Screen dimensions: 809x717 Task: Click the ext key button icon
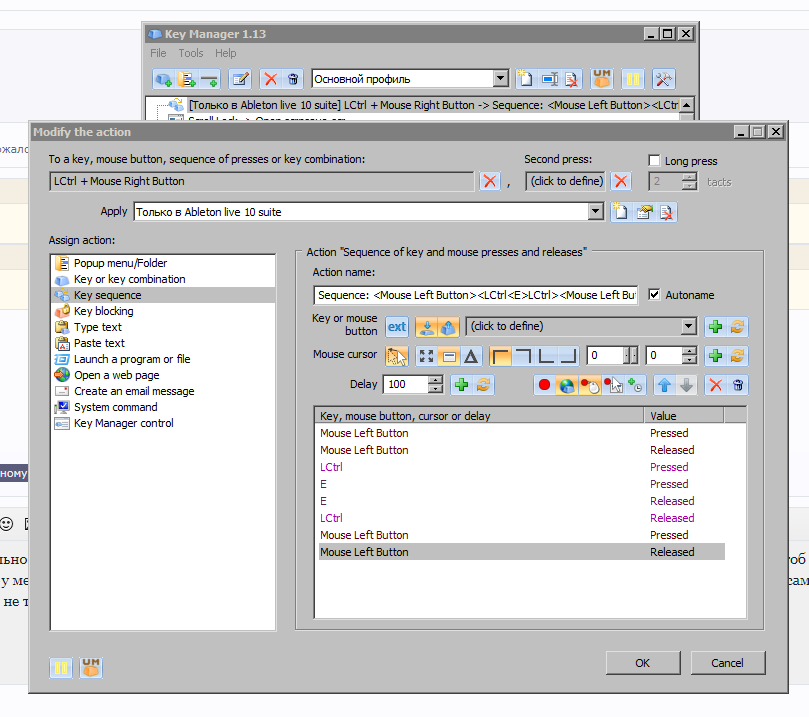pos(397,327)
